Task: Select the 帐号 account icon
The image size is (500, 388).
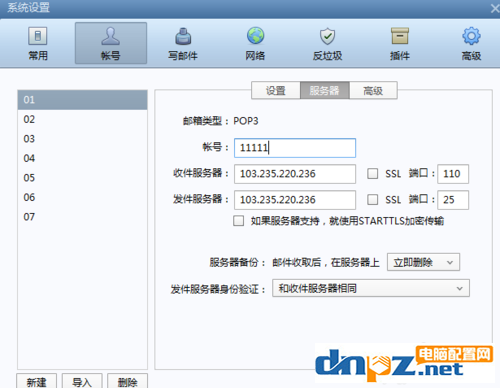Action: coord(111,43)
